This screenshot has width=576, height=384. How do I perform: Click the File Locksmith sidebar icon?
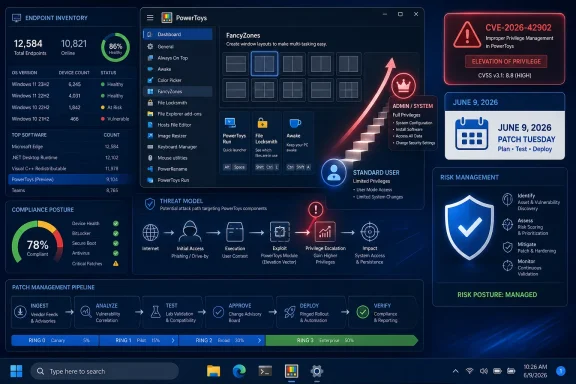tap(150, 103)
